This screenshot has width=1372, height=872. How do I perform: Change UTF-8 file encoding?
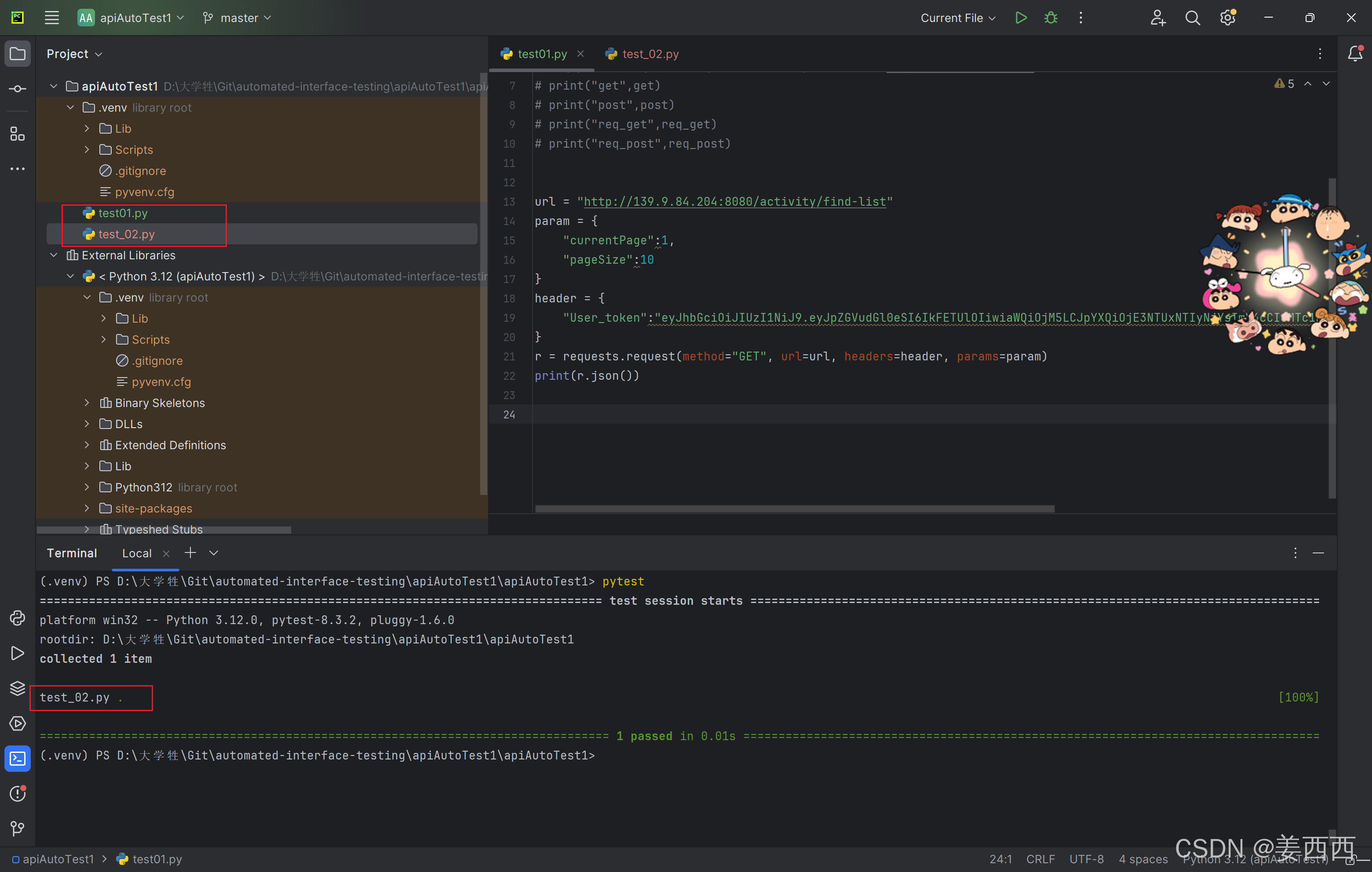point(1086,859)
